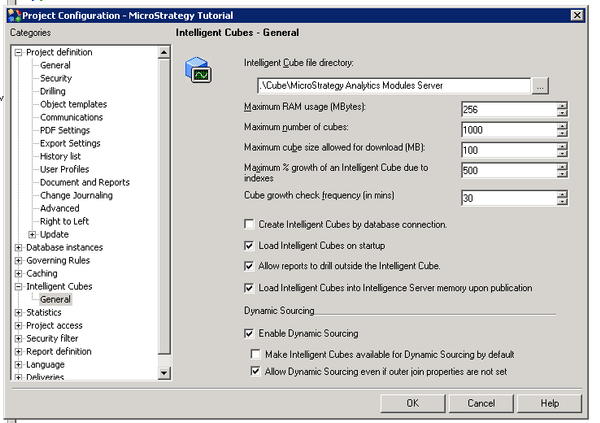The height and width of the screenshot is (423, 600).
Task: Click the Help button
Action: [x=549, y=403]
